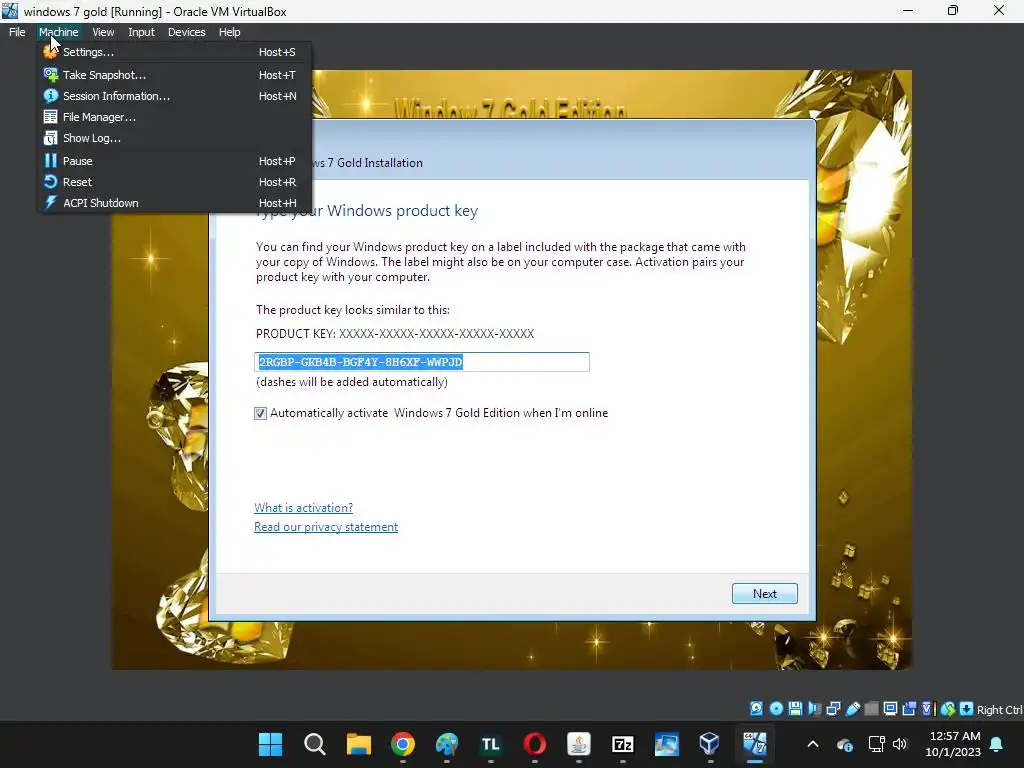Open VirtualBox Manager from the taskbar

click(710, 744)
